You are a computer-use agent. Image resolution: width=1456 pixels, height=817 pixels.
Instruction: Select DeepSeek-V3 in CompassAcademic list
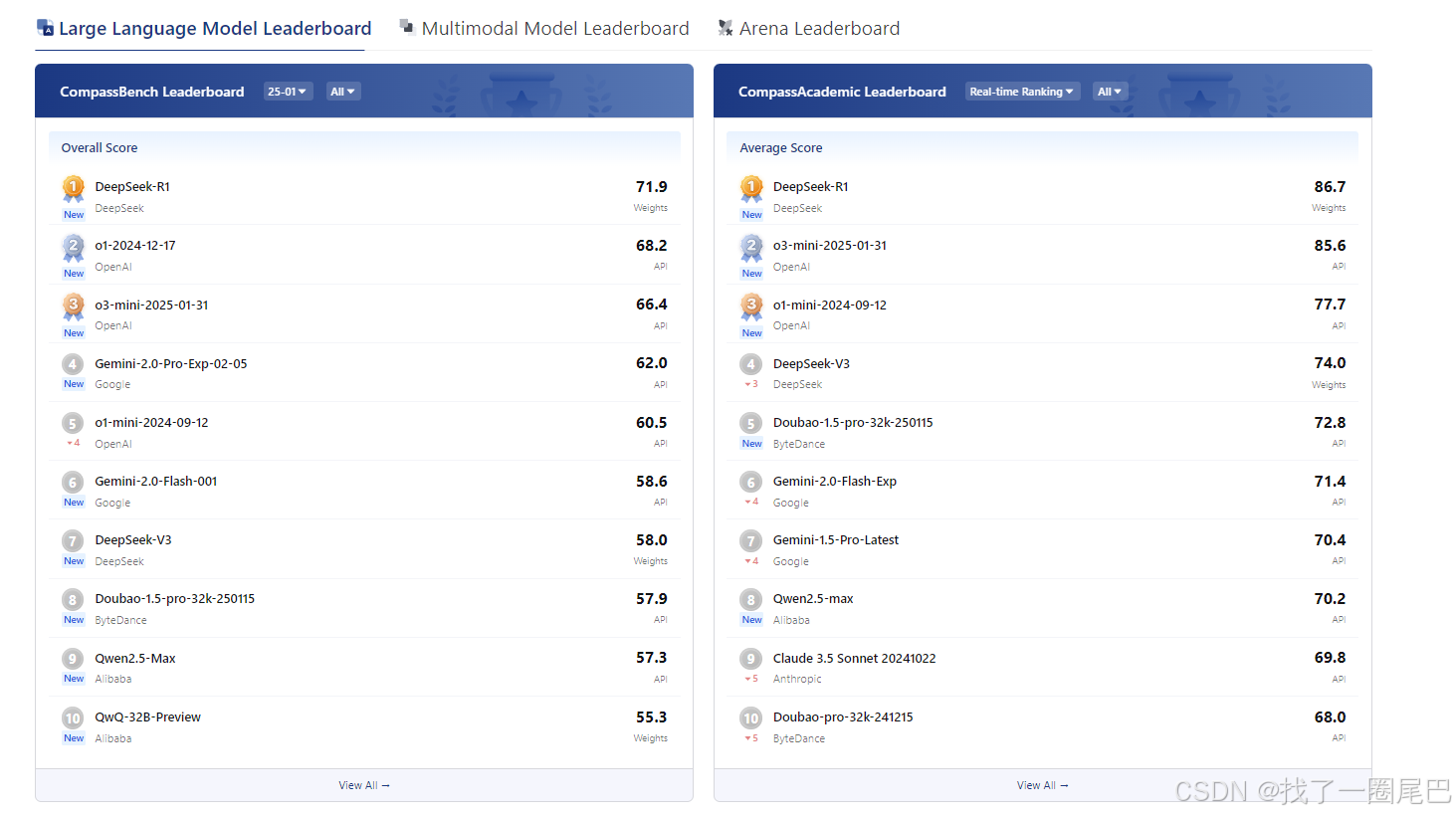pyautogui.click(x=812, y=363)
